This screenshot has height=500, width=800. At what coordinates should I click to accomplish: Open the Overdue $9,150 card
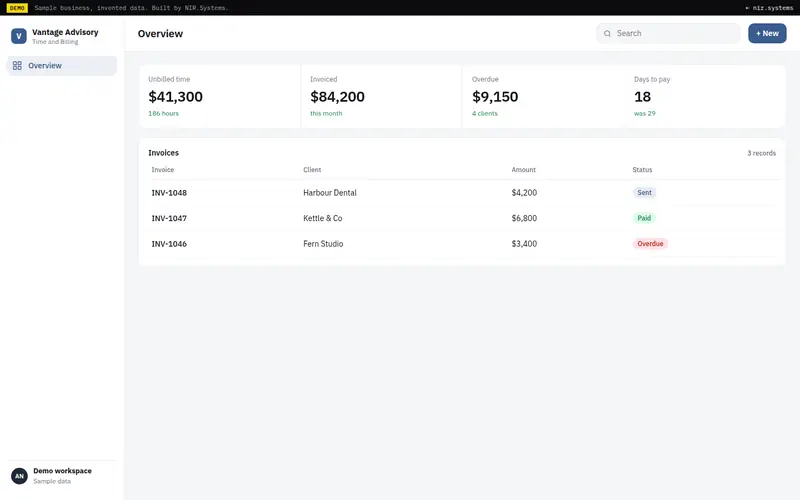pos(543,96)
